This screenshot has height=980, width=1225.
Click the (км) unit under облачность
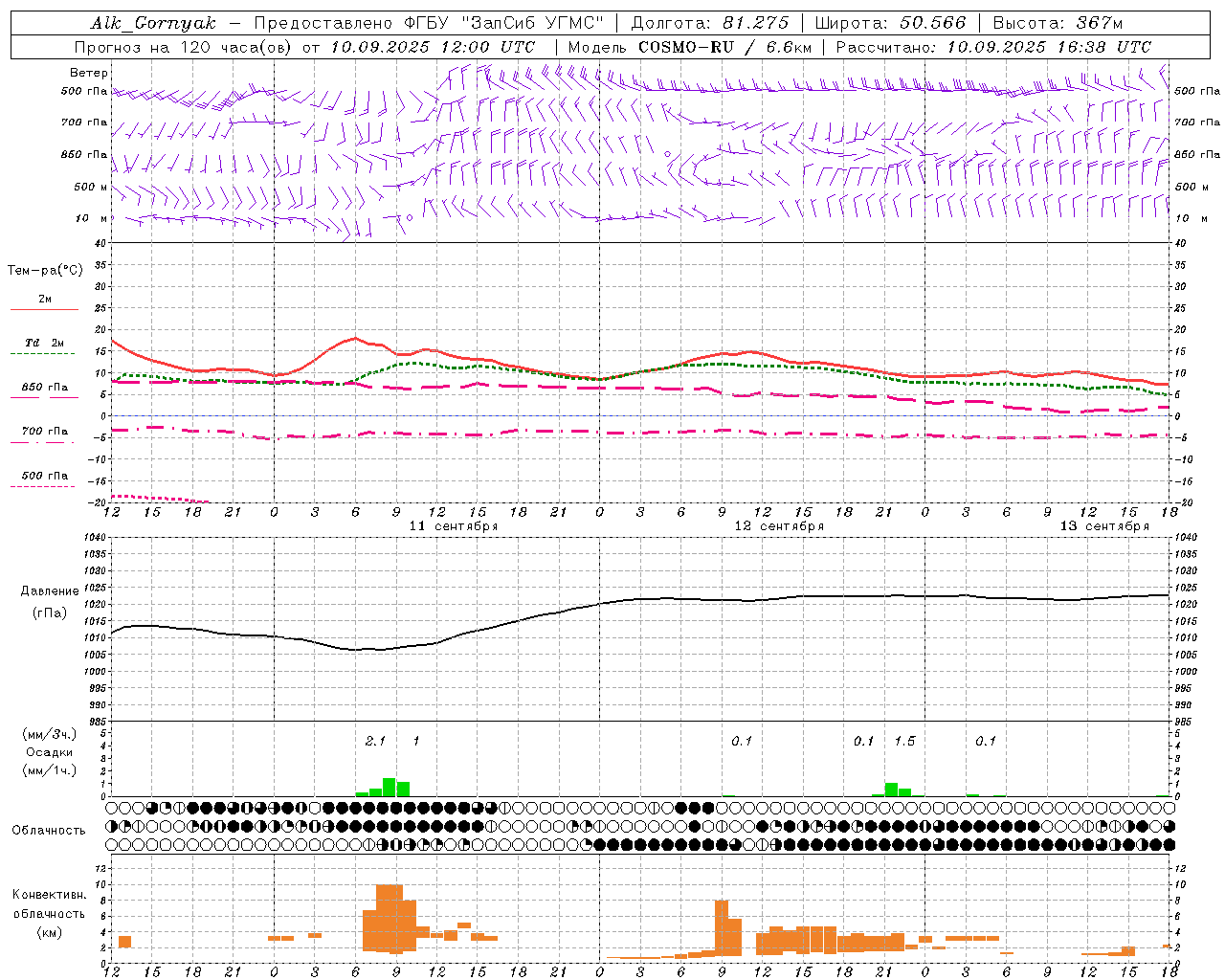point(50,933)
